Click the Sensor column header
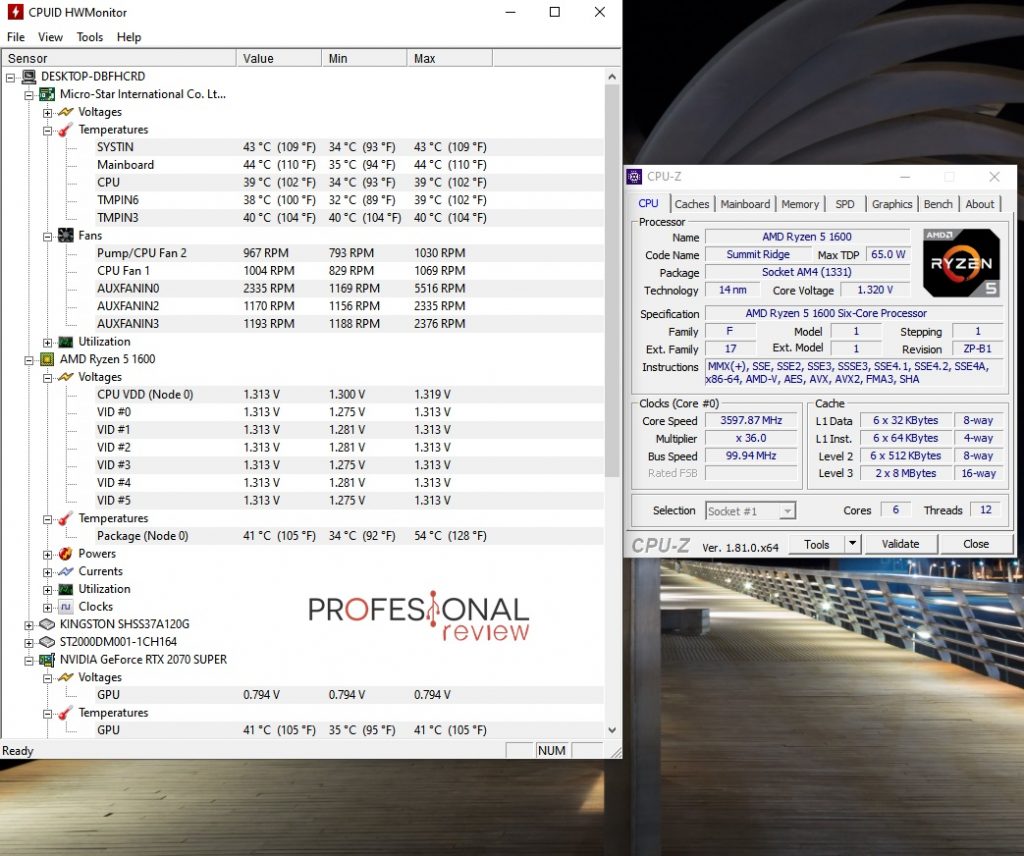Screen dimensions: 1024x856 click(118, 59)
